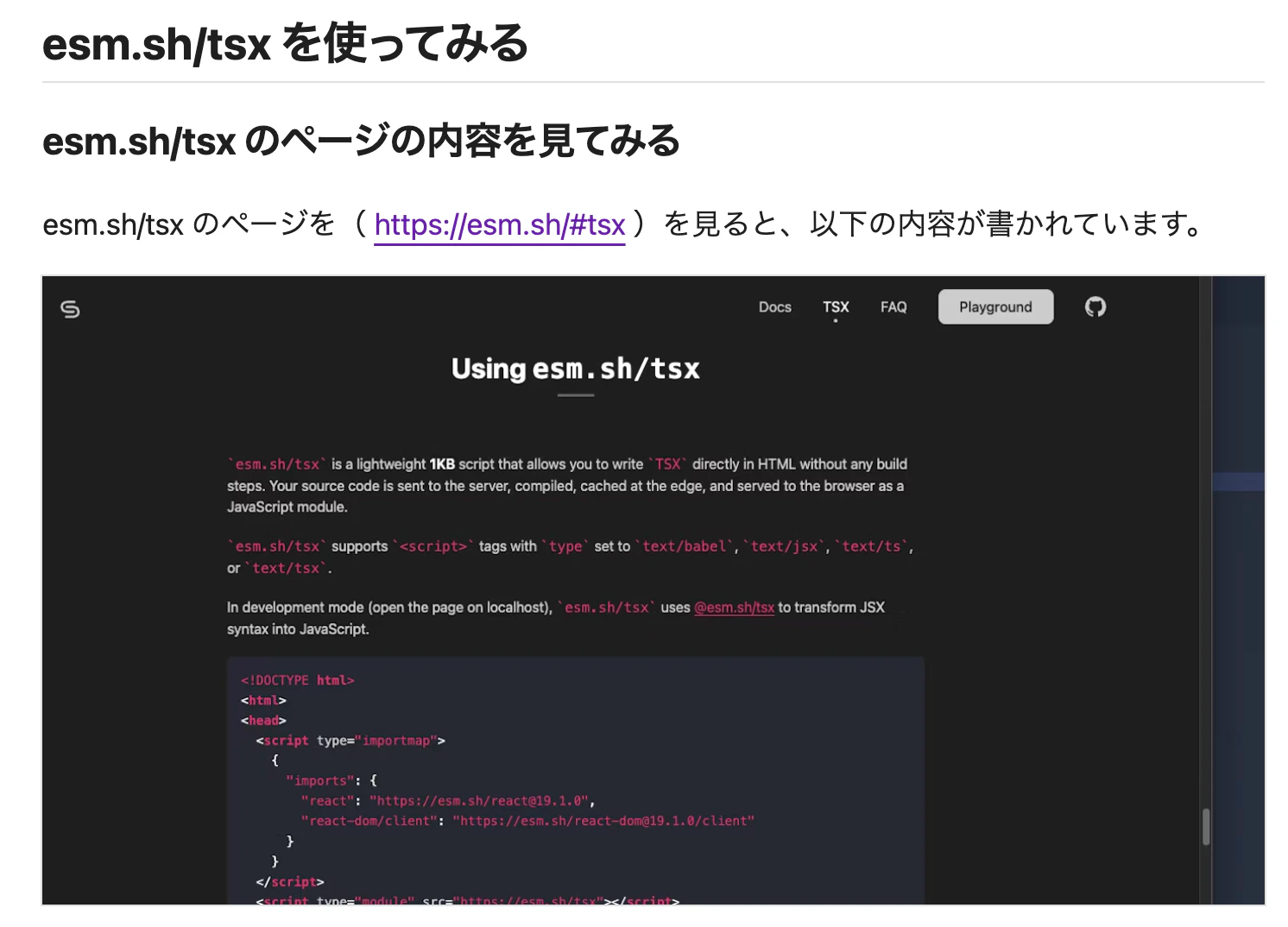
Task: Click the Playground button
Action: 995,307
